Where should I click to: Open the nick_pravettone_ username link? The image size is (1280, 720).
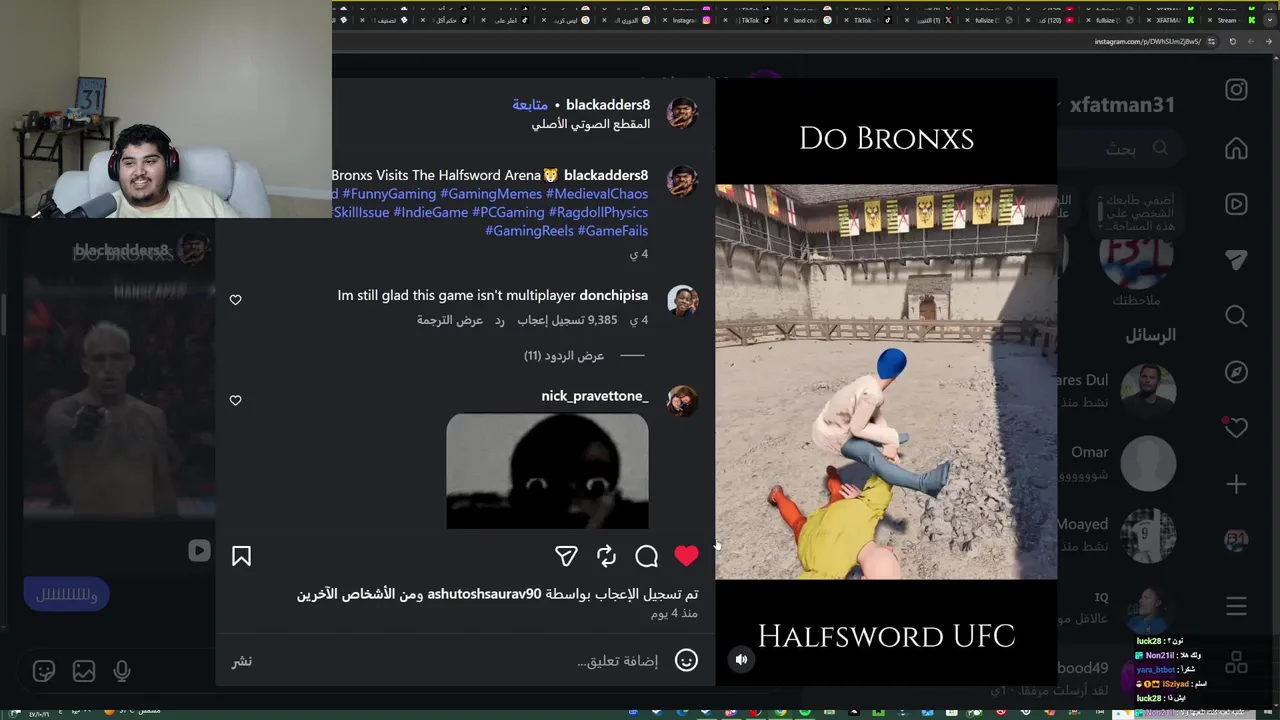[595, 396]
